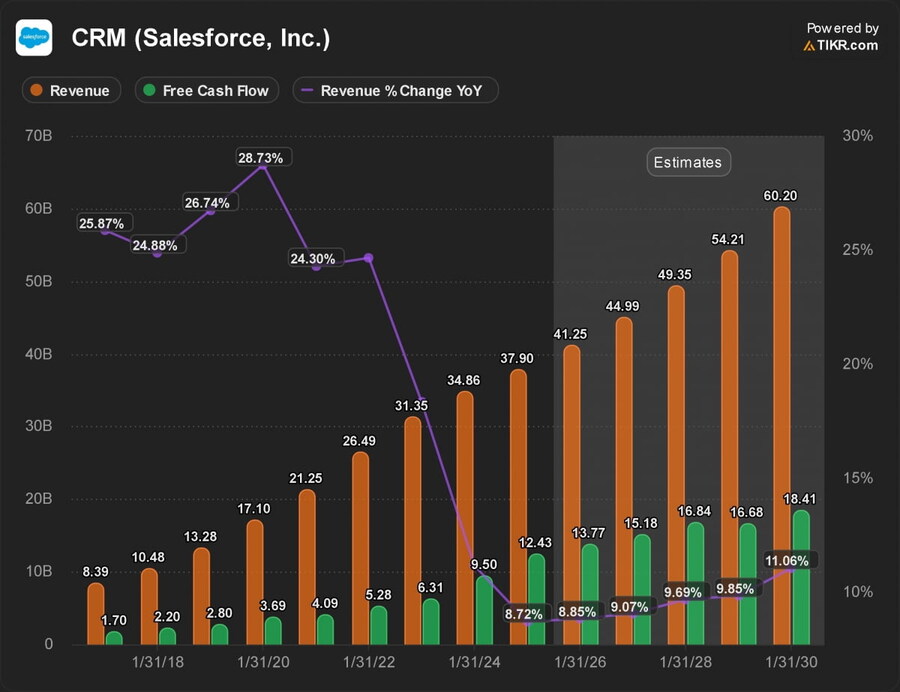Select the 8.39 revenue bar
The width and height of the screenshot is (900, 692).
click(x=96, y=613)
